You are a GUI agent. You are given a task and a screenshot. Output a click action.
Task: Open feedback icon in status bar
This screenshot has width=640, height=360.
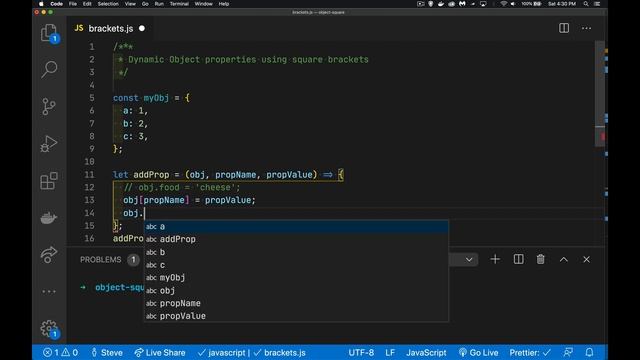click(x=568, y=353)
